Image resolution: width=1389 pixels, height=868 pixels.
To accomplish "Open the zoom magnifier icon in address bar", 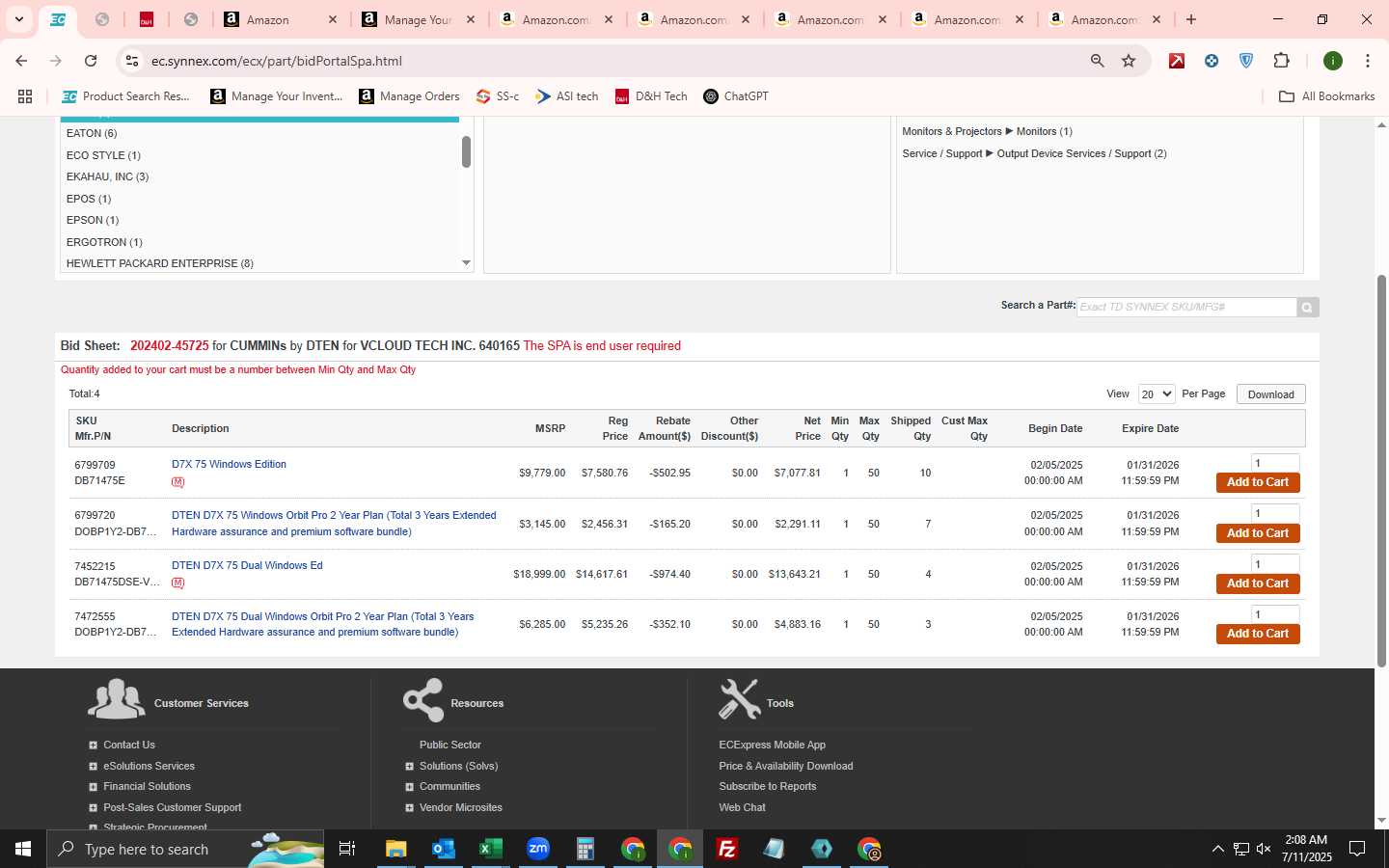I will tap(1097, 61).
